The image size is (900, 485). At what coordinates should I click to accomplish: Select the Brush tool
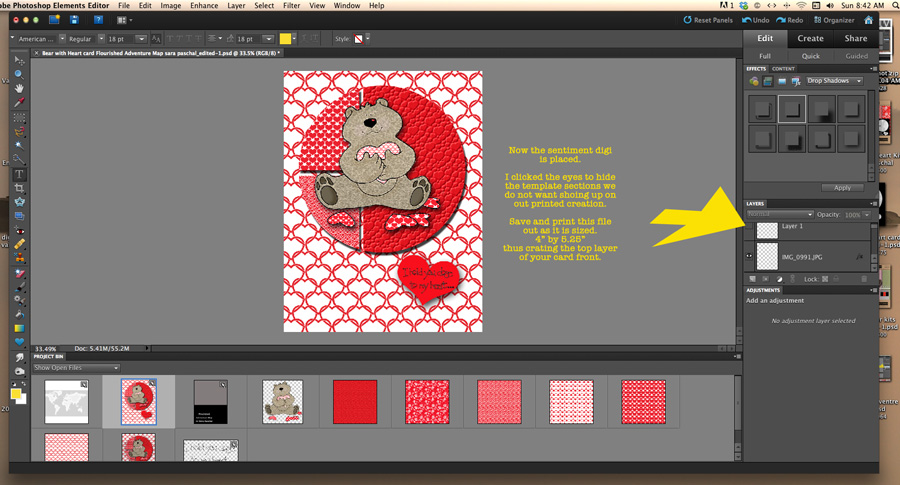click(x=19, y=287)
